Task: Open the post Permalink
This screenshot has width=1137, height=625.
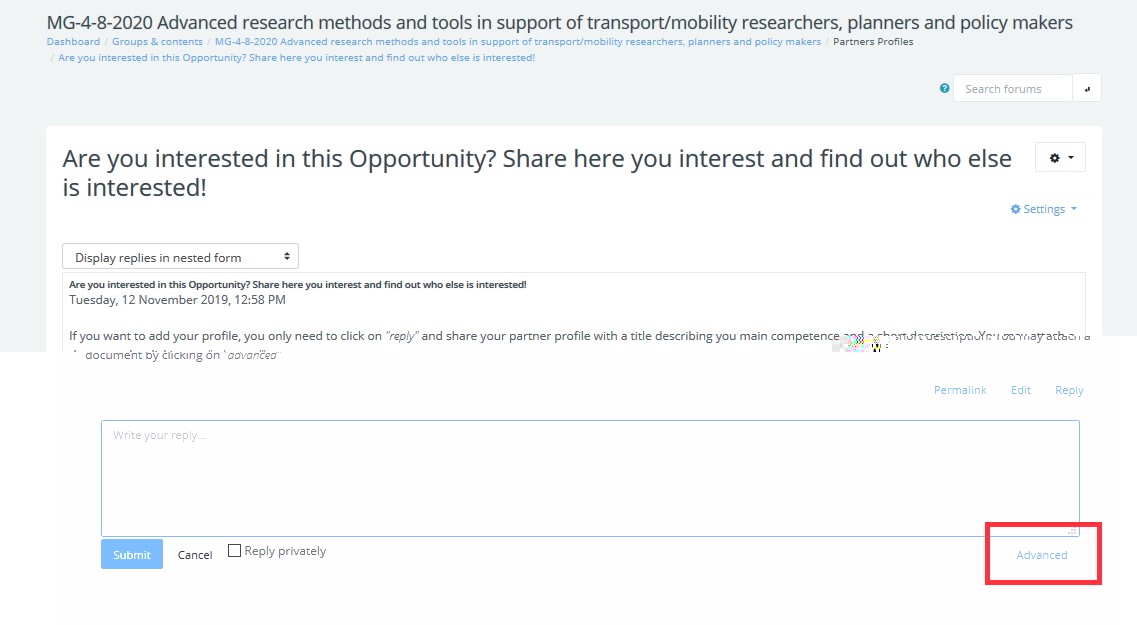Action: 960,390
